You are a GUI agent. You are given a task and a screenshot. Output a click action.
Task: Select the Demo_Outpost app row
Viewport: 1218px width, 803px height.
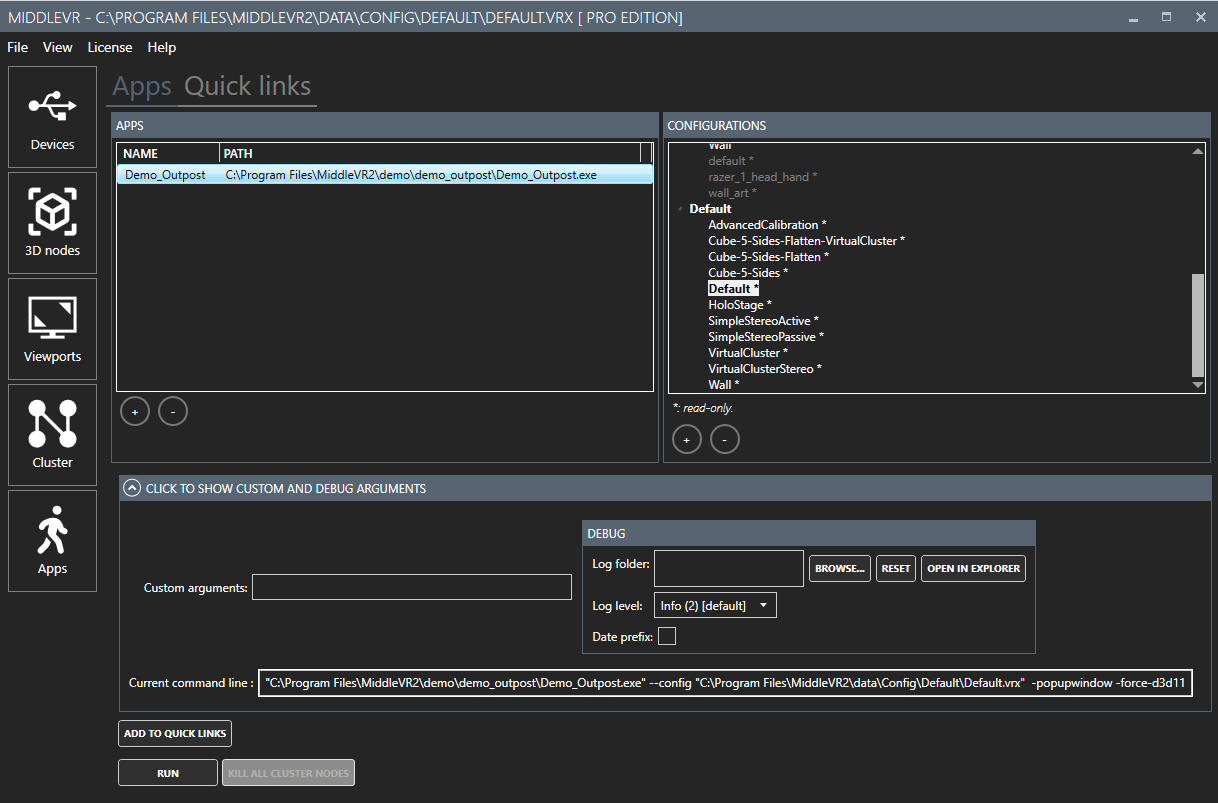click(385, 174)
